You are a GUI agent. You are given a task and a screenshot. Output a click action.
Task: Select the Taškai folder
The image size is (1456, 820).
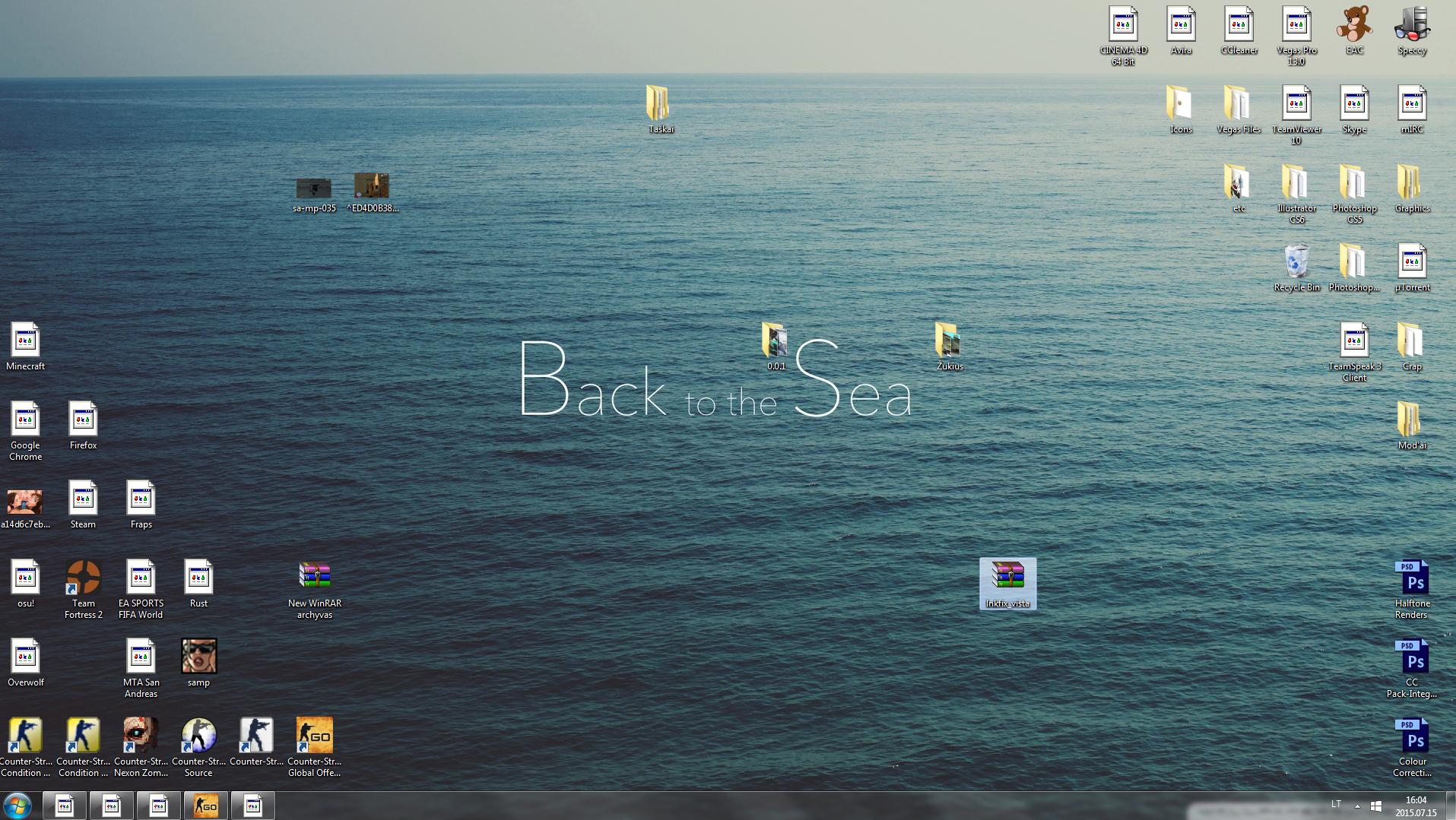(661, 109)
